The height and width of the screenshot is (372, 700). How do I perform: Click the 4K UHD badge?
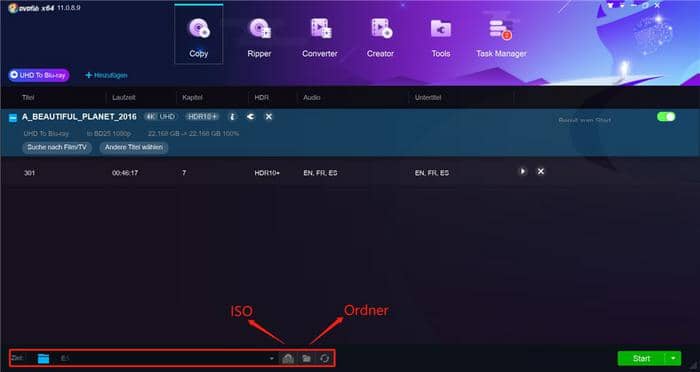(160, 117)
